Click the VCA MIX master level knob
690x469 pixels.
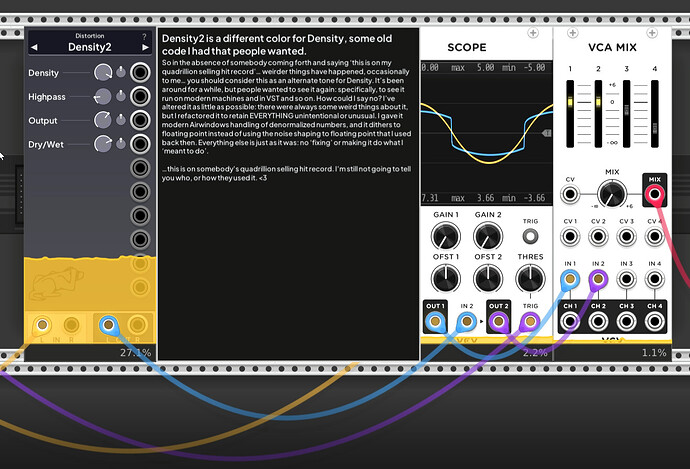click(612, 194)
